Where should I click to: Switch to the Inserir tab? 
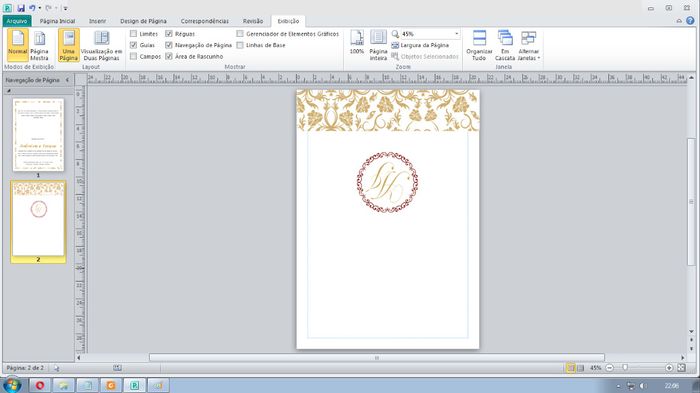[97, 21]
